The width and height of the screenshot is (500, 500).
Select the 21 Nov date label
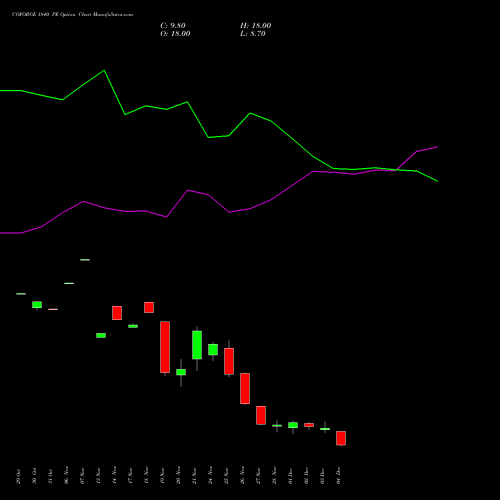click(194, 475)
